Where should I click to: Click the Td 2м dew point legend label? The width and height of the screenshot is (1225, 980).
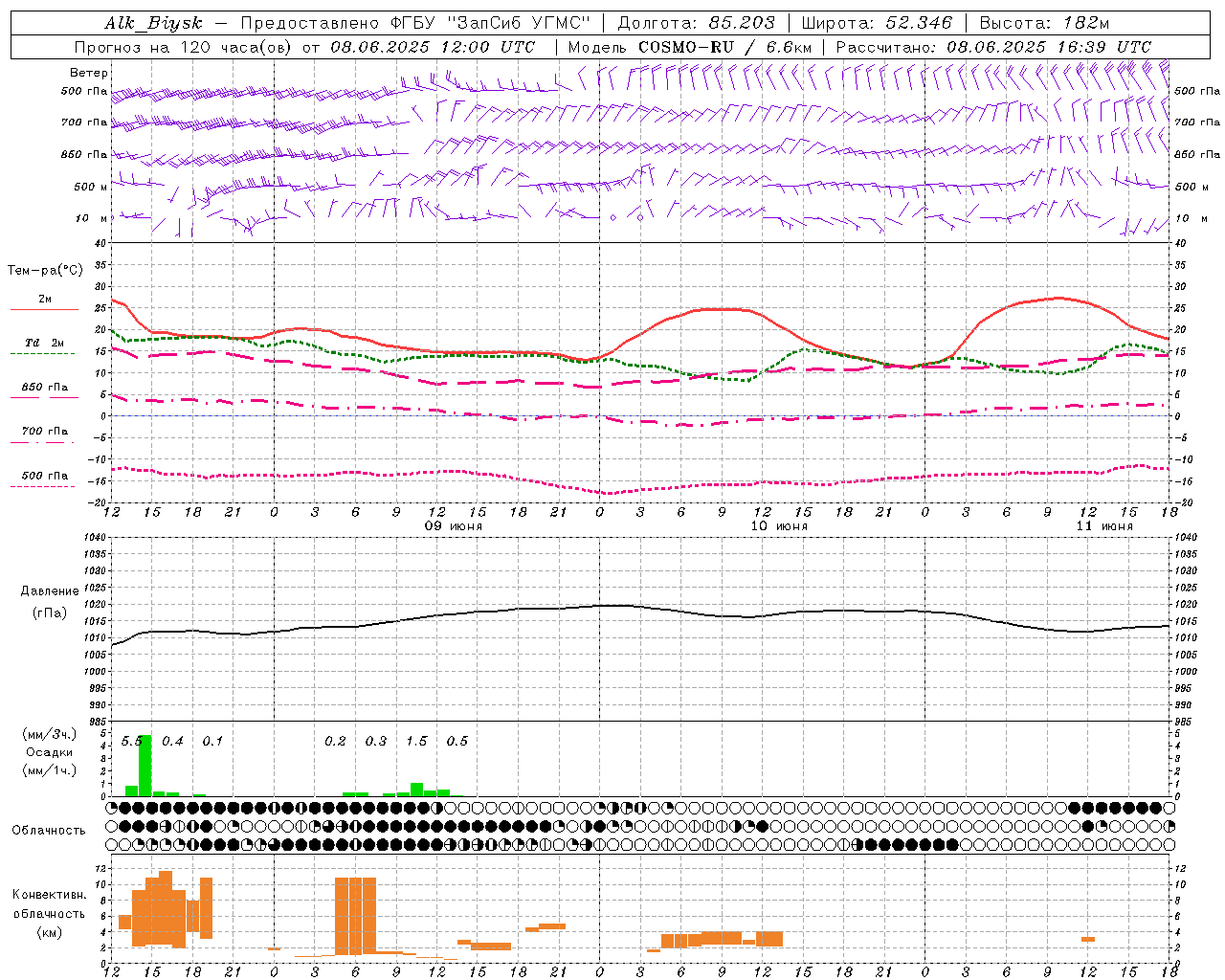pyautogui.click(x=45, y=343)
